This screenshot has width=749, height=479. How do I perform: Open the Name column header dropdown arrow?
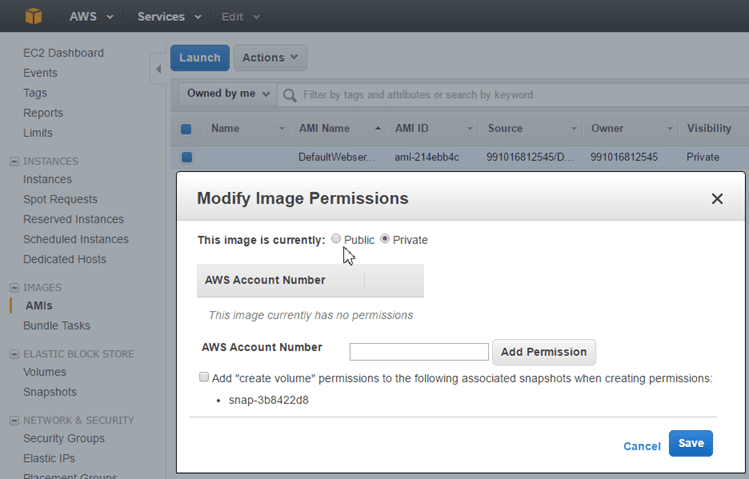[x=282, y=129]
